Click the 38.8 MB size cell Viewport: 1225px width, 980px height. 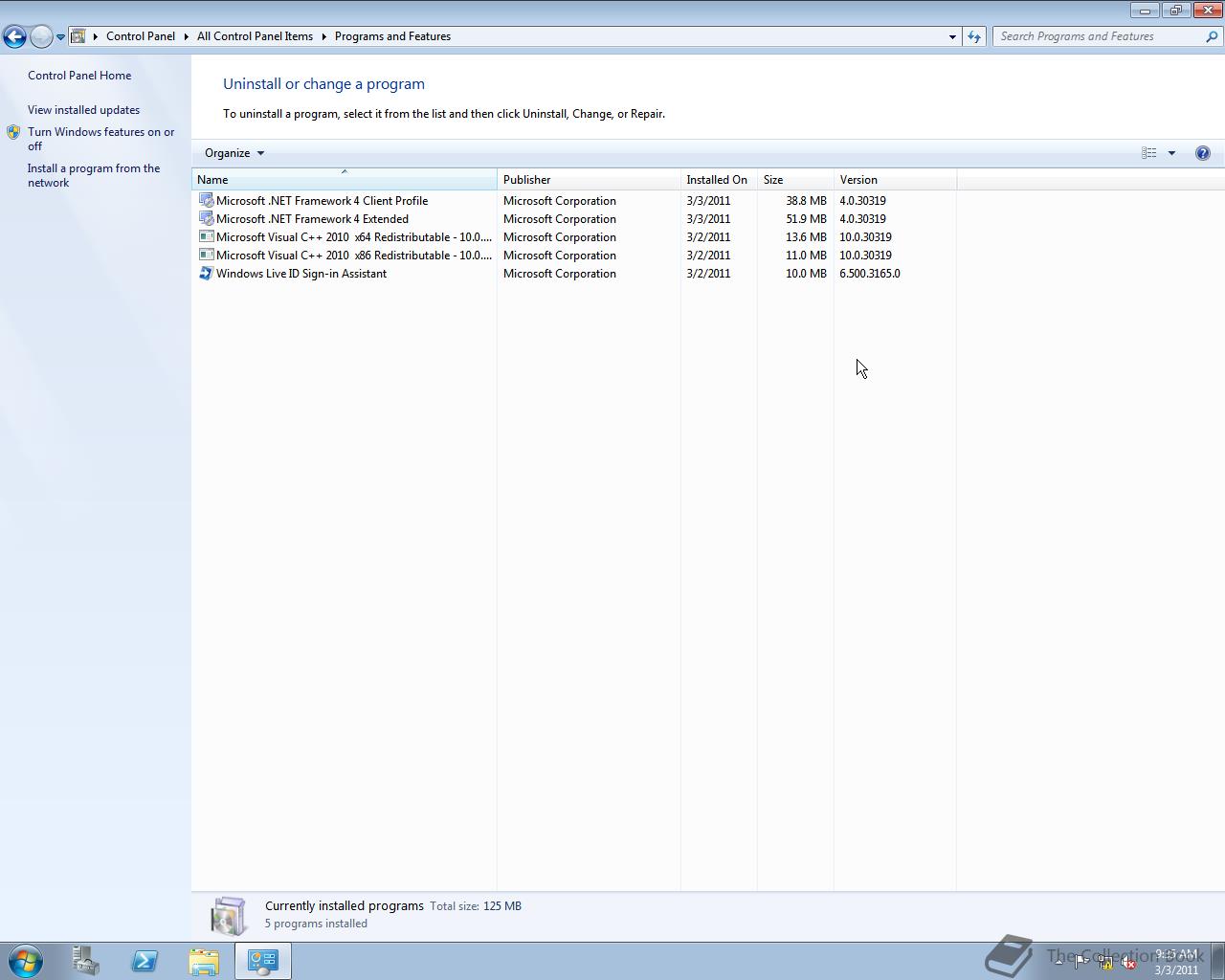806,201
